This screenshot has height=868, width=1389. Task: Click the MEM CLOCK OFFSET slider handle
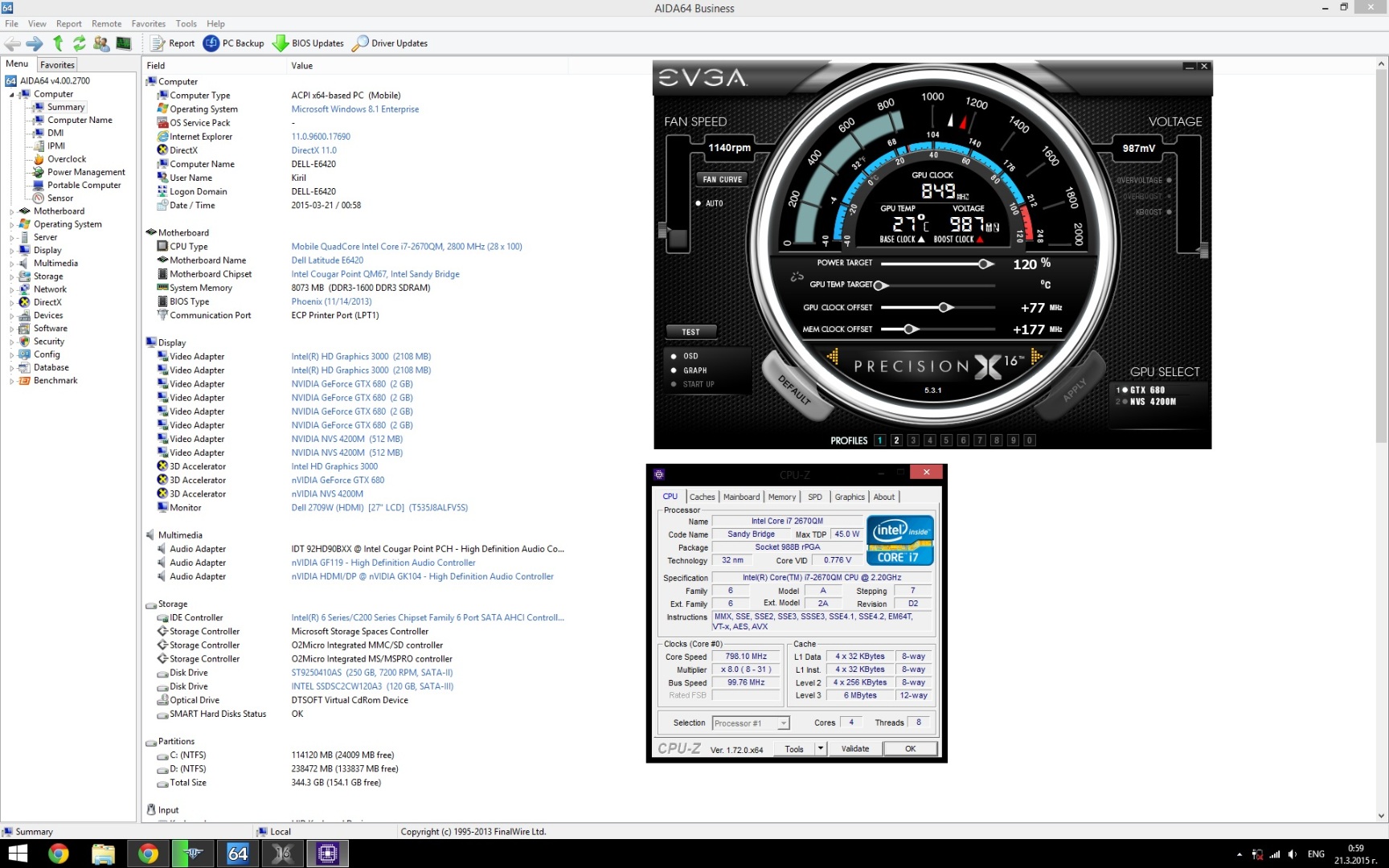[x=909, y=329]
